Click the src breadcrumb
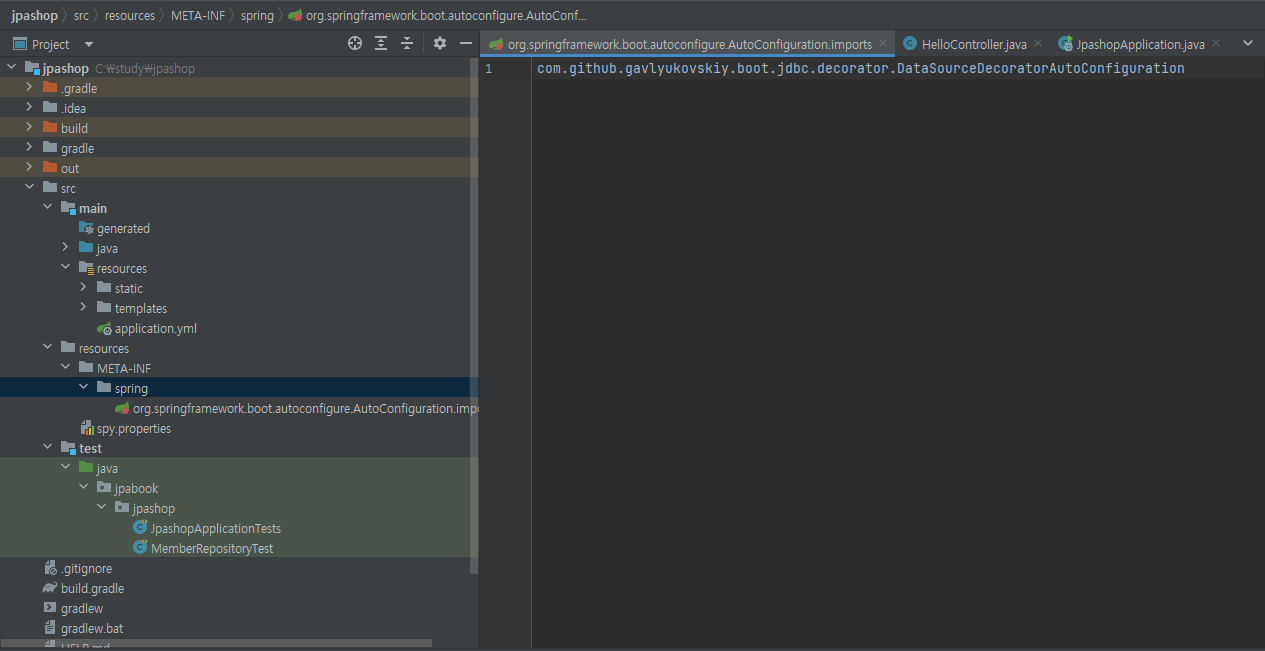1265x651 pixels. coord(81,16)
